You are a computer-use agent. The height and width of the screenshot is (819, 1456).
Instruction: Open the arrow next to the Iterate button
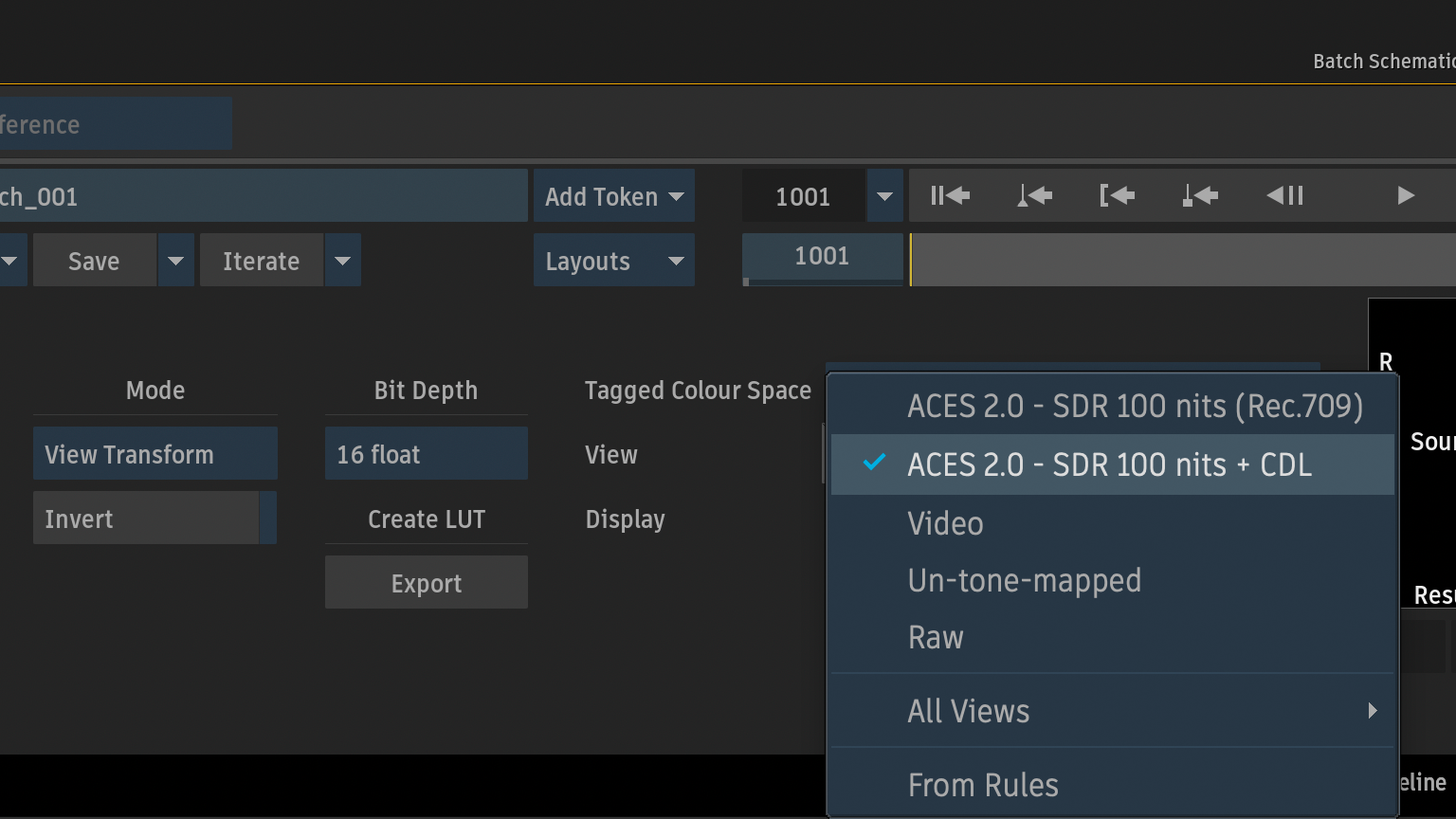[x=342, y=261]
